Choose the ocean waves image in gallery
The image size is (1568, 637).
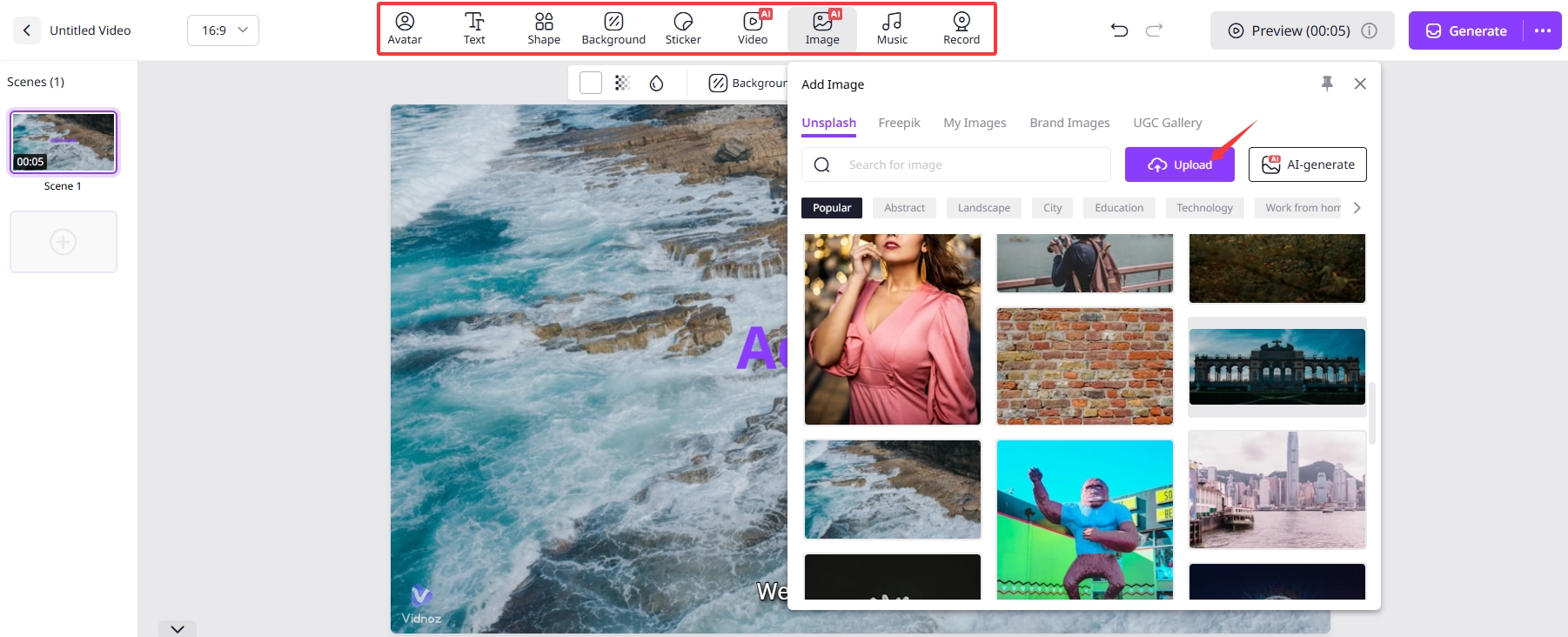892,489
